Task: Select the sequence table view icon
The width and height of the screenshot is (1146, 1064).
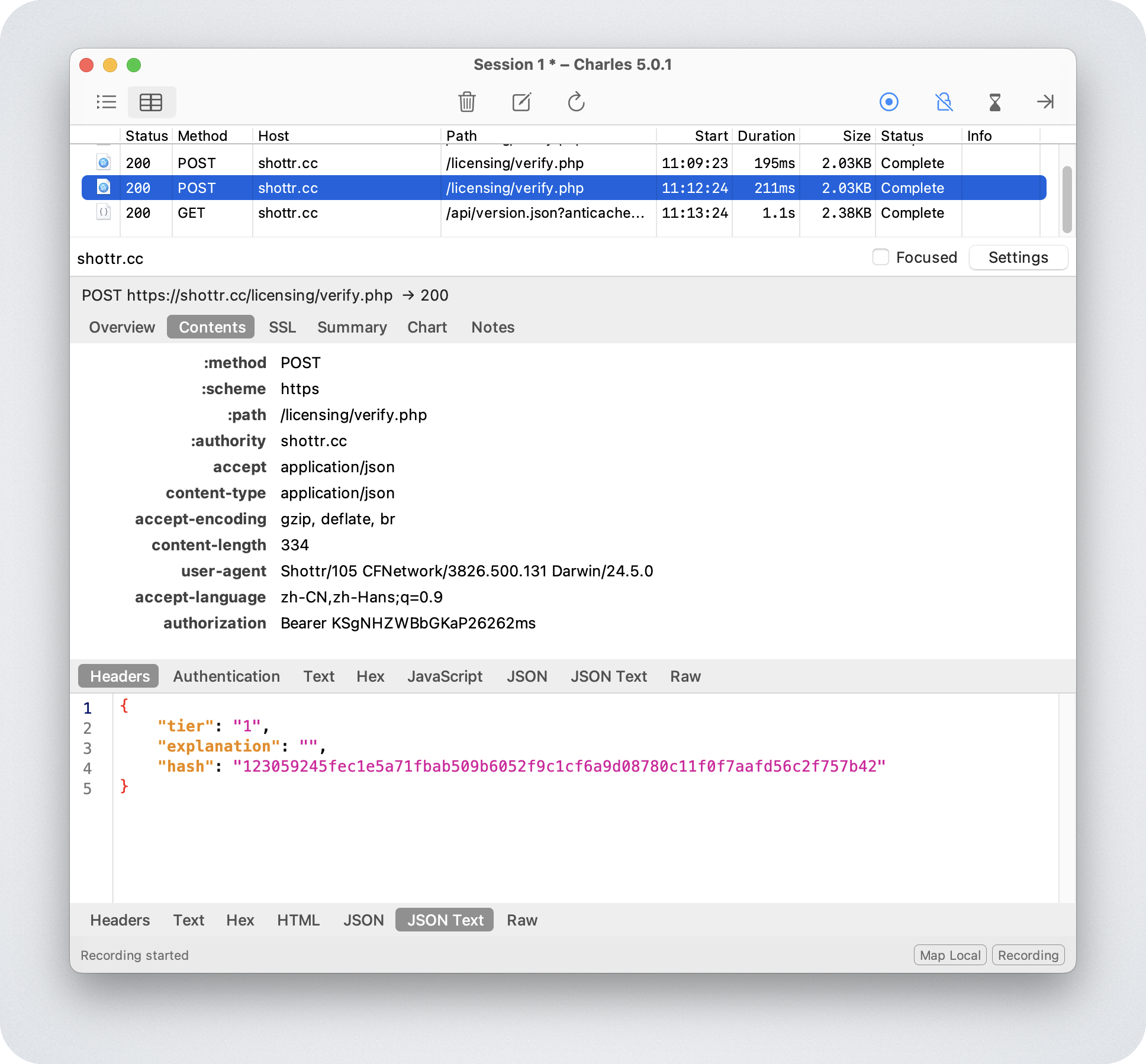Action: pyautogui.click(x=151, y=102)
